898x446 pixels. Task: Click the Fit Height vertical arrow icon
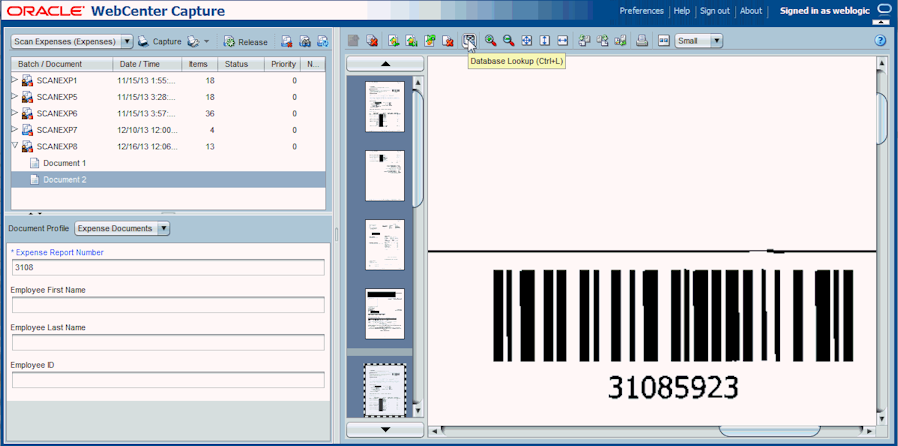[545, 41]
